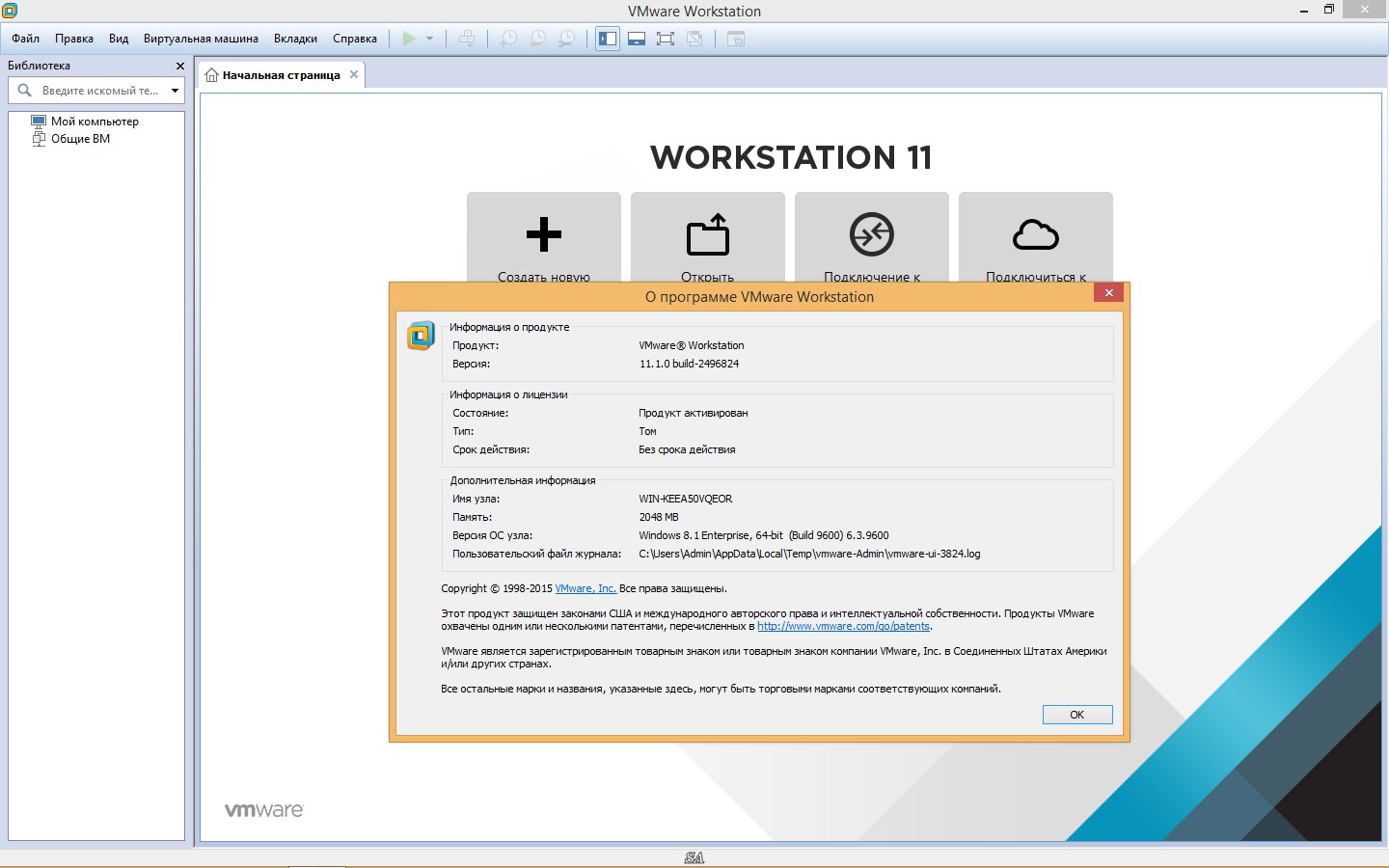This screenshot has height=868, width=1389.
Task: Click the Открыть virtual machine tile icon
Action: pyautogui.click(x=708, y=234)
